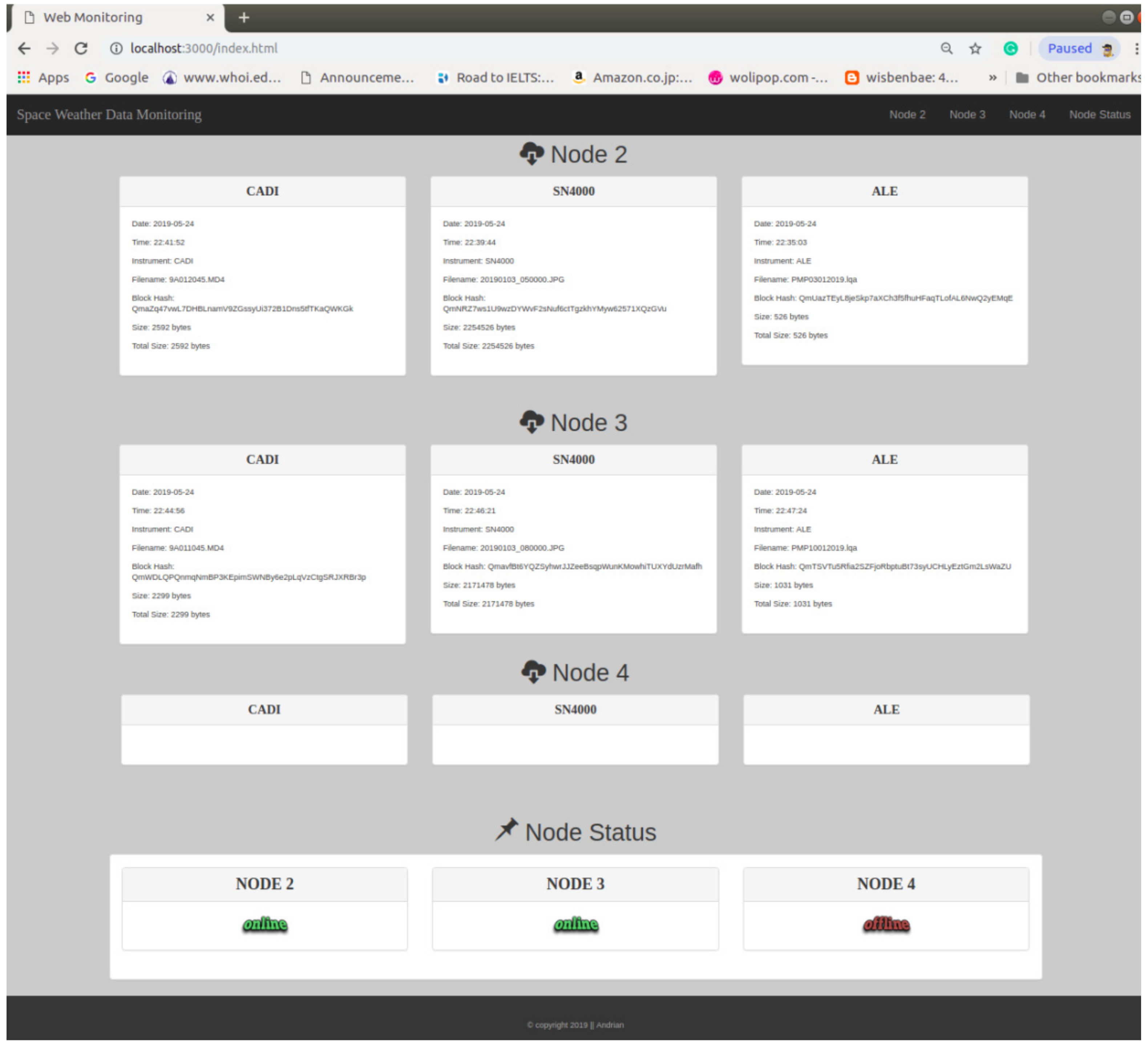The height and width of the screenshot is (1048, 1148).
Task: Click the site information icon
Action: point(116,48)
